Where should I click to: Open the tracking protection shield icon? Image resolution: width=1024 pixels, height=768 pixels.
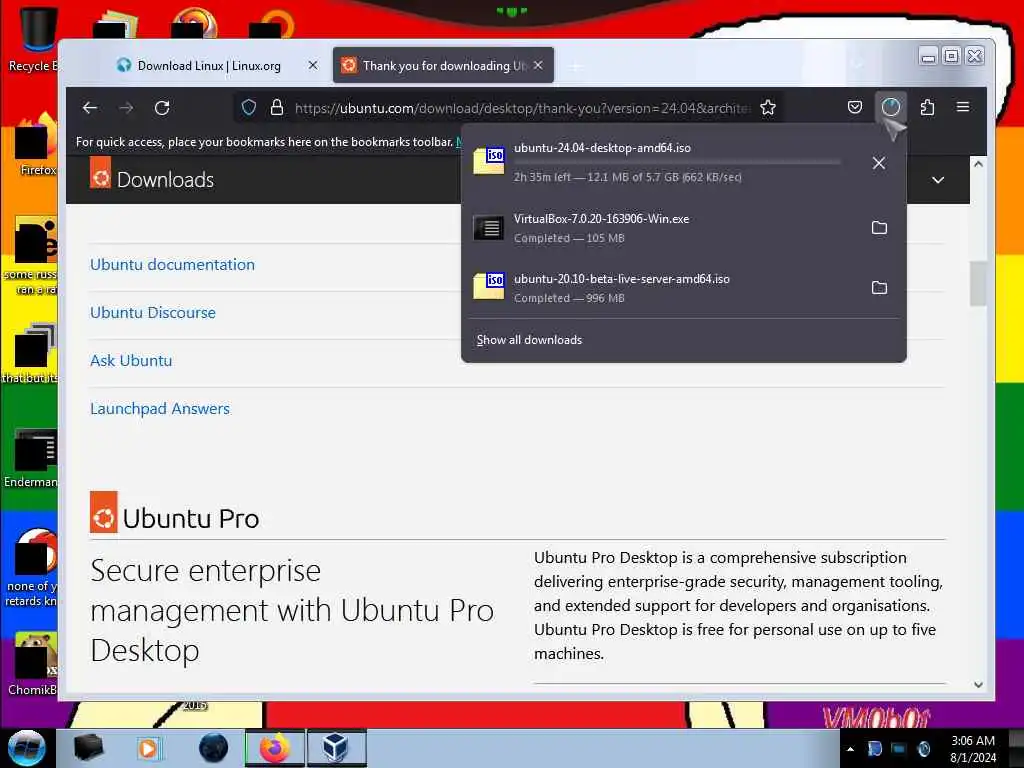tap(249, 107)
